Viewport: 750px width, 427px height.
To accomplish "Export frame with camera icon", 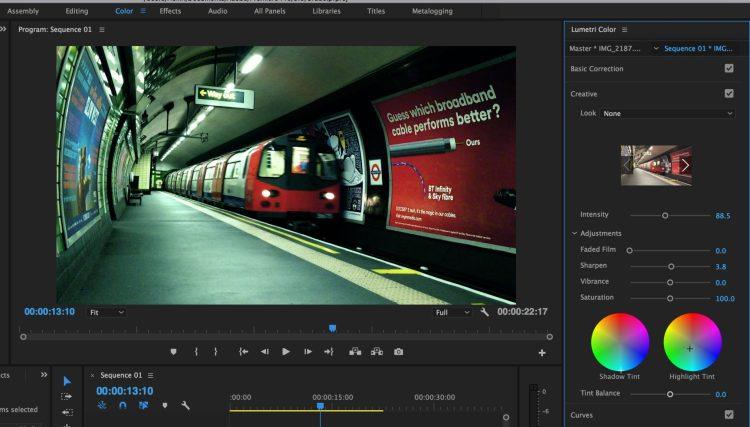I will (x=398, y=352).
